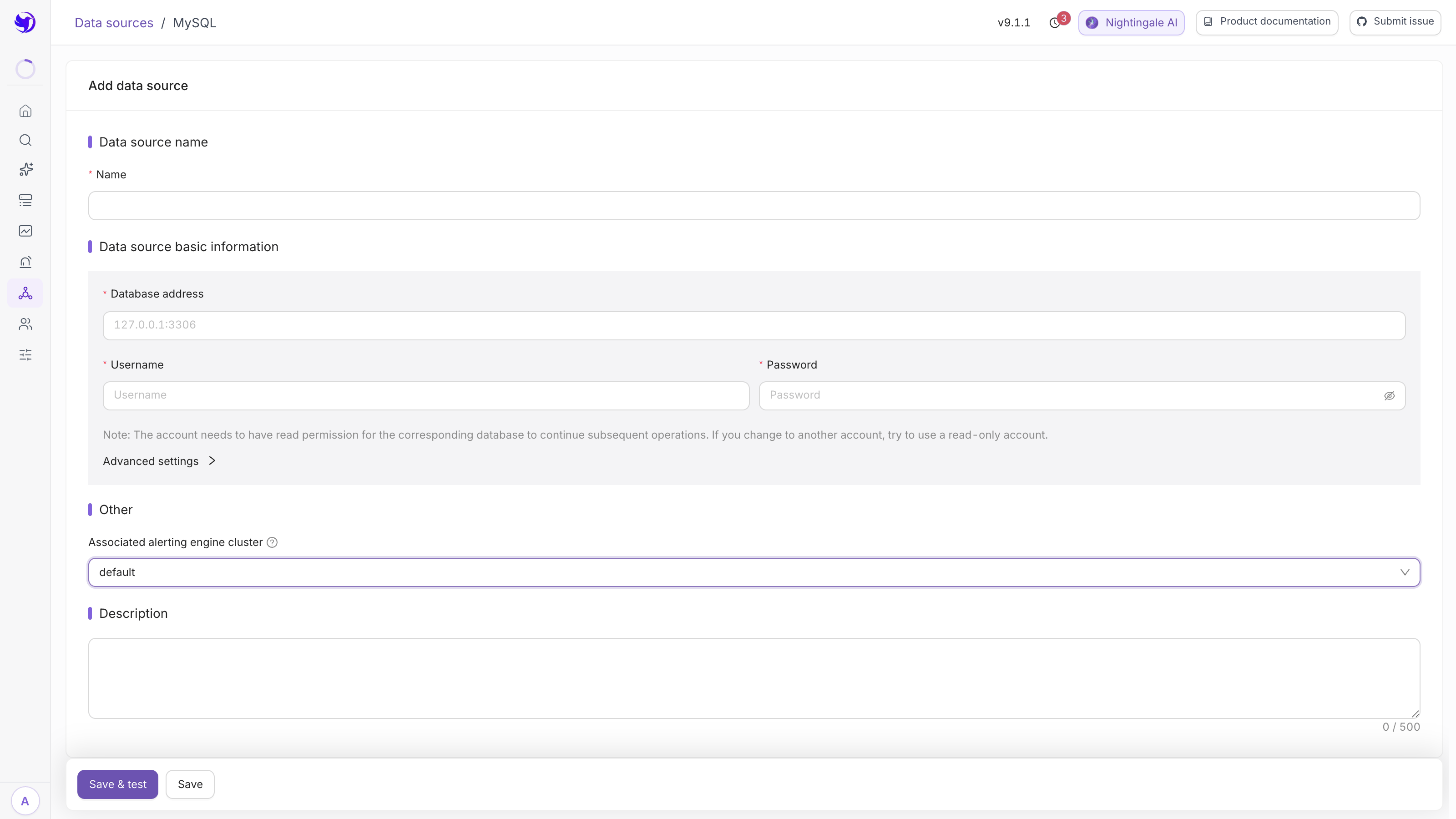Toggle password visibility eye icon
Viewport: 1456px width, 819px height.
pyautogui.click(x=1389, y=396)
